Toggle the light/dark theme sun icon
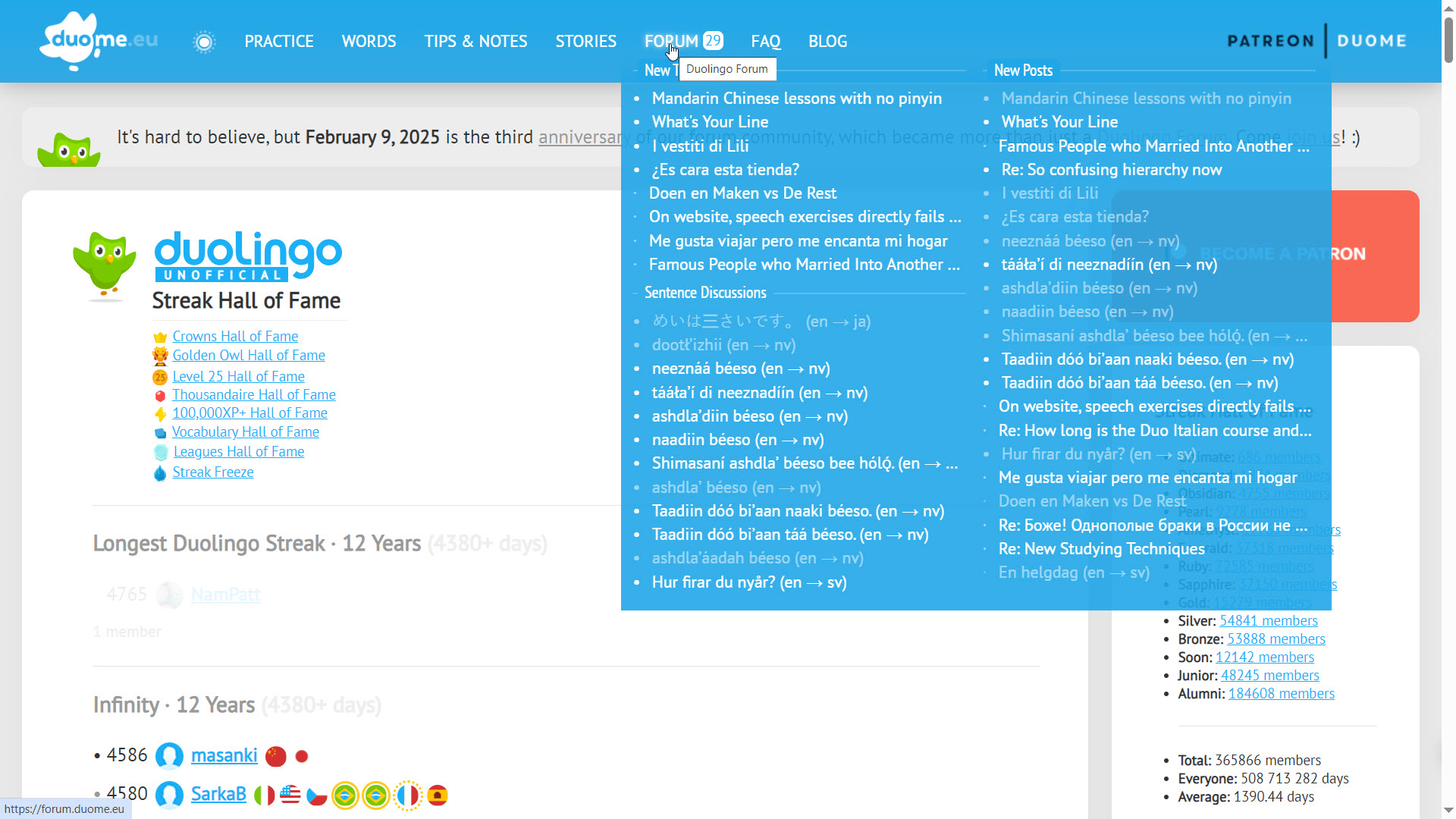Screen dimensions: 1456x819 [204, 42]
